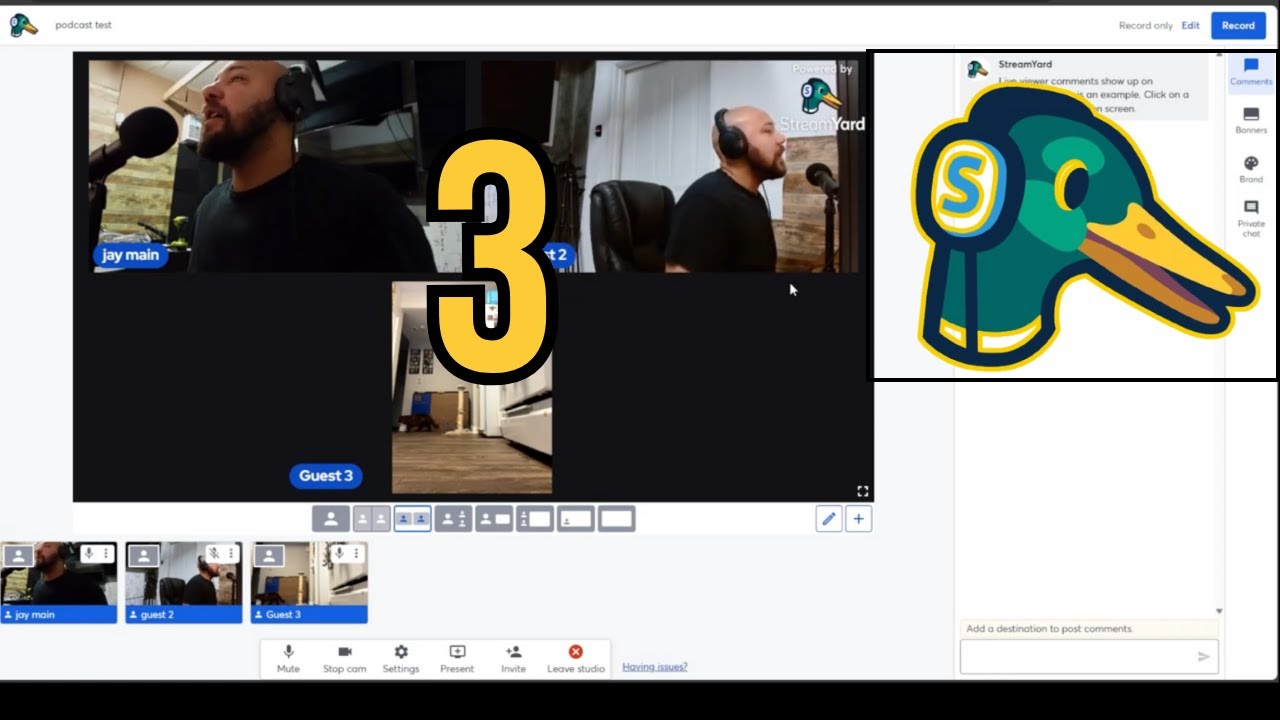Toggle jay main on-stage person button
This screenshot has height=720, width=1280.
[19, 556]
